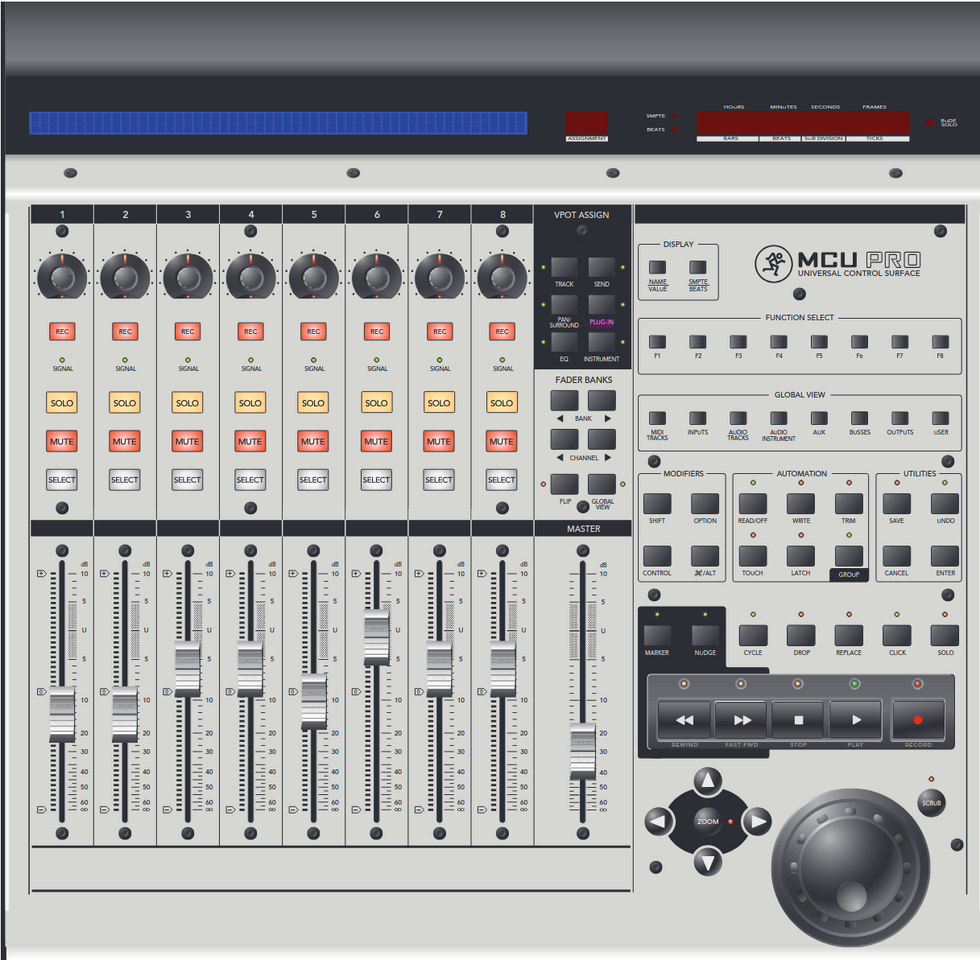Select the Pan/Surround V-Pot assign button
Viewport: 980px width, 960px height.
564,305
